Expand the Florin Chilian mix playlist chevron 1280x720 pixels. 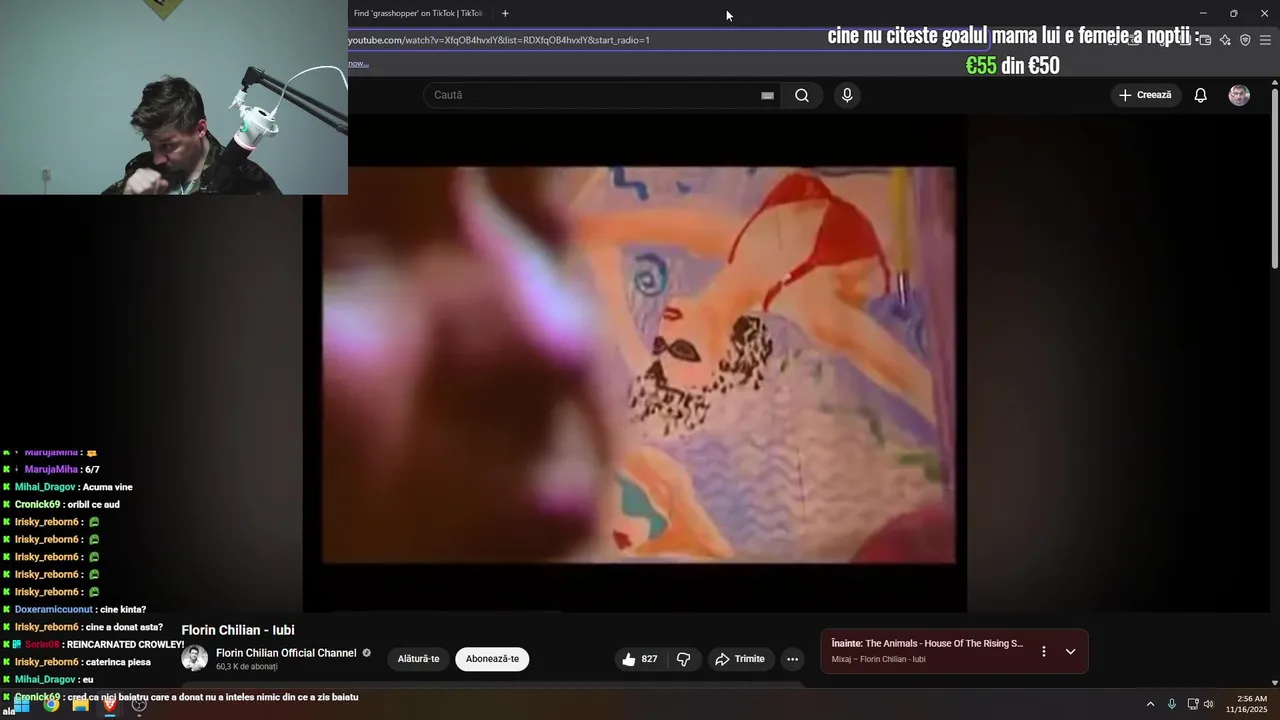[1070, 651]
